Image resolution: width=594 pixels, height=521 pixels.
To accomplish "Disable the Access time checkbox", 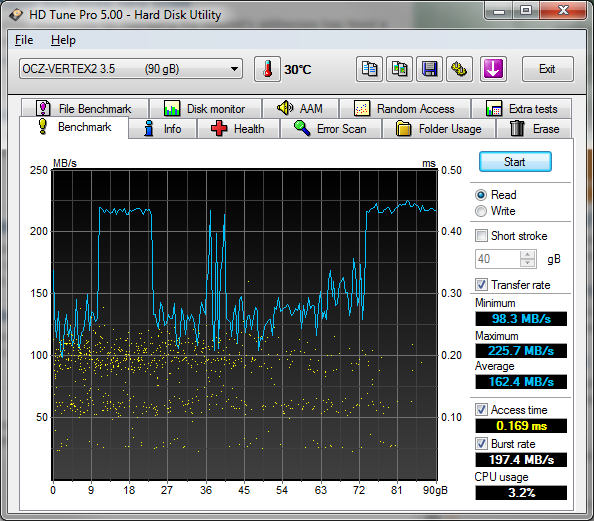I will (x=481, y=410).
